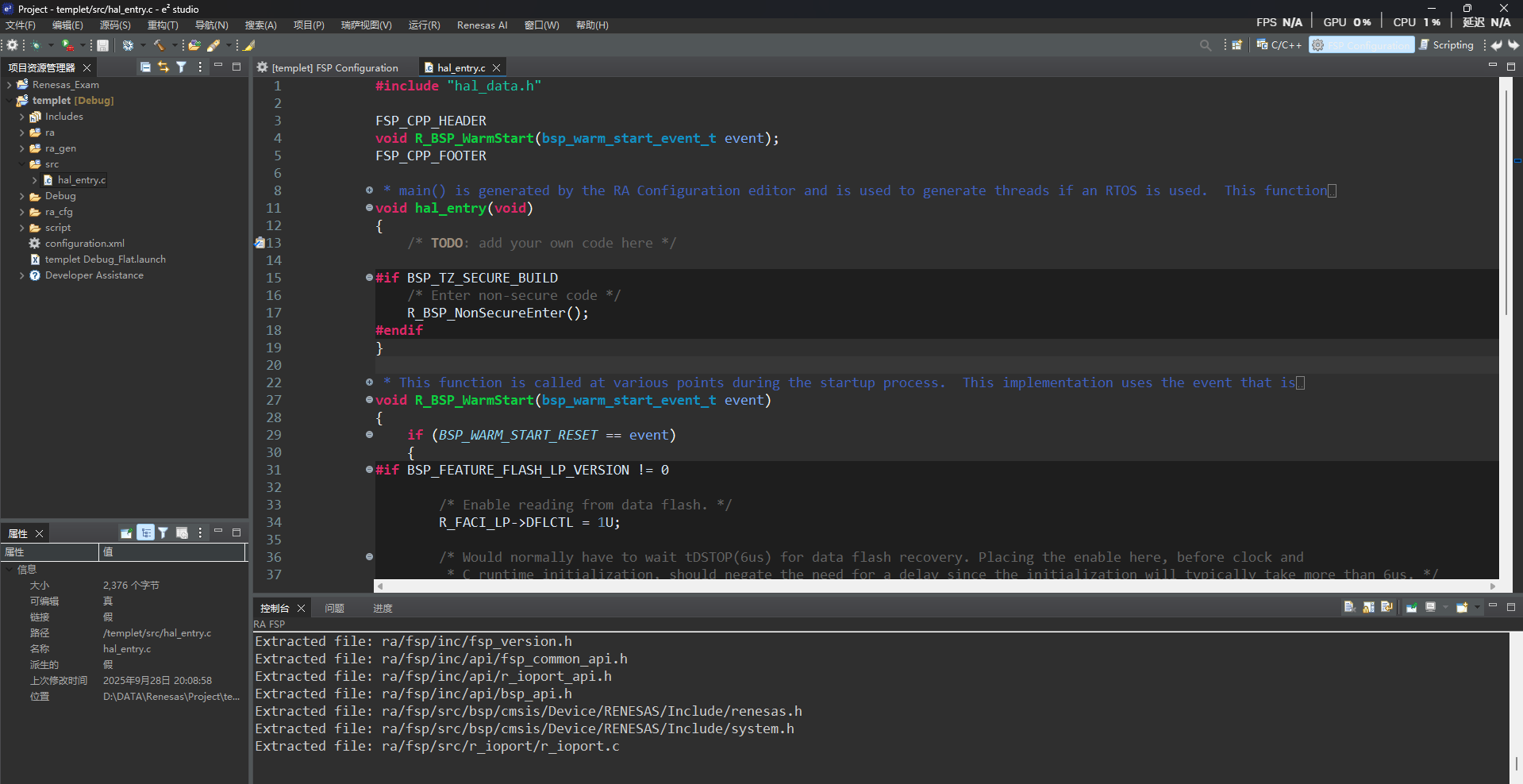Viewport: 1523px width, 784px height.
Task: Click the Open Perspective icon
Action: [1236, 45]
